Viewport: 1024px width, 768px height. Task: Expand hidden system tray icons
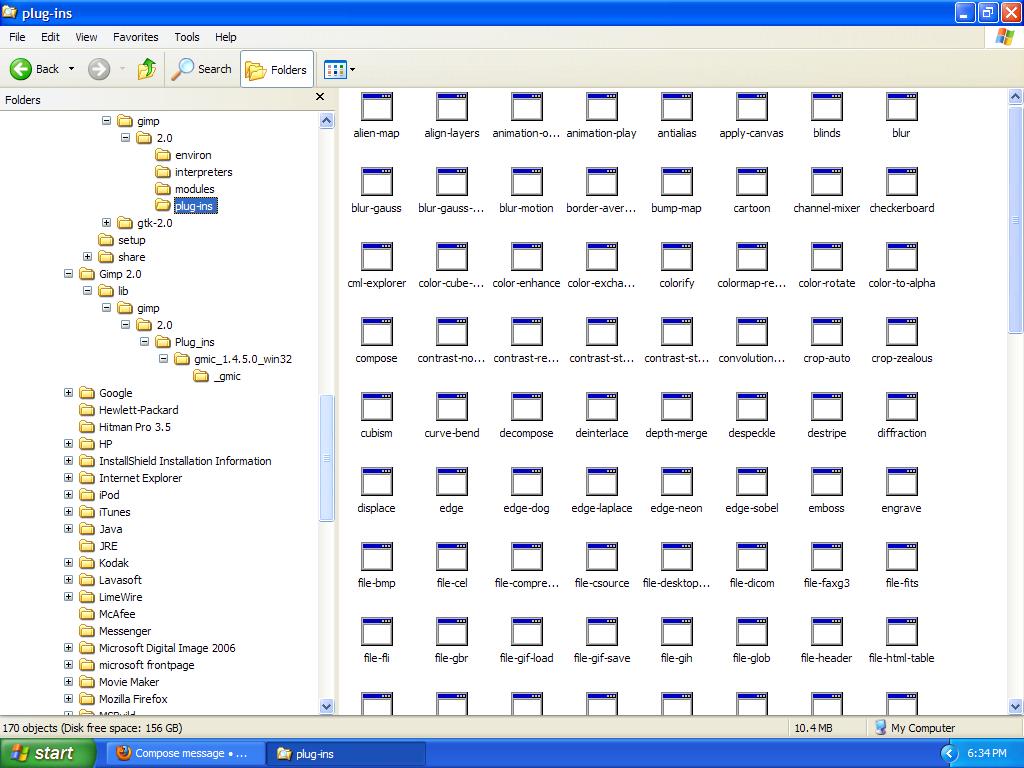[950, 753]
